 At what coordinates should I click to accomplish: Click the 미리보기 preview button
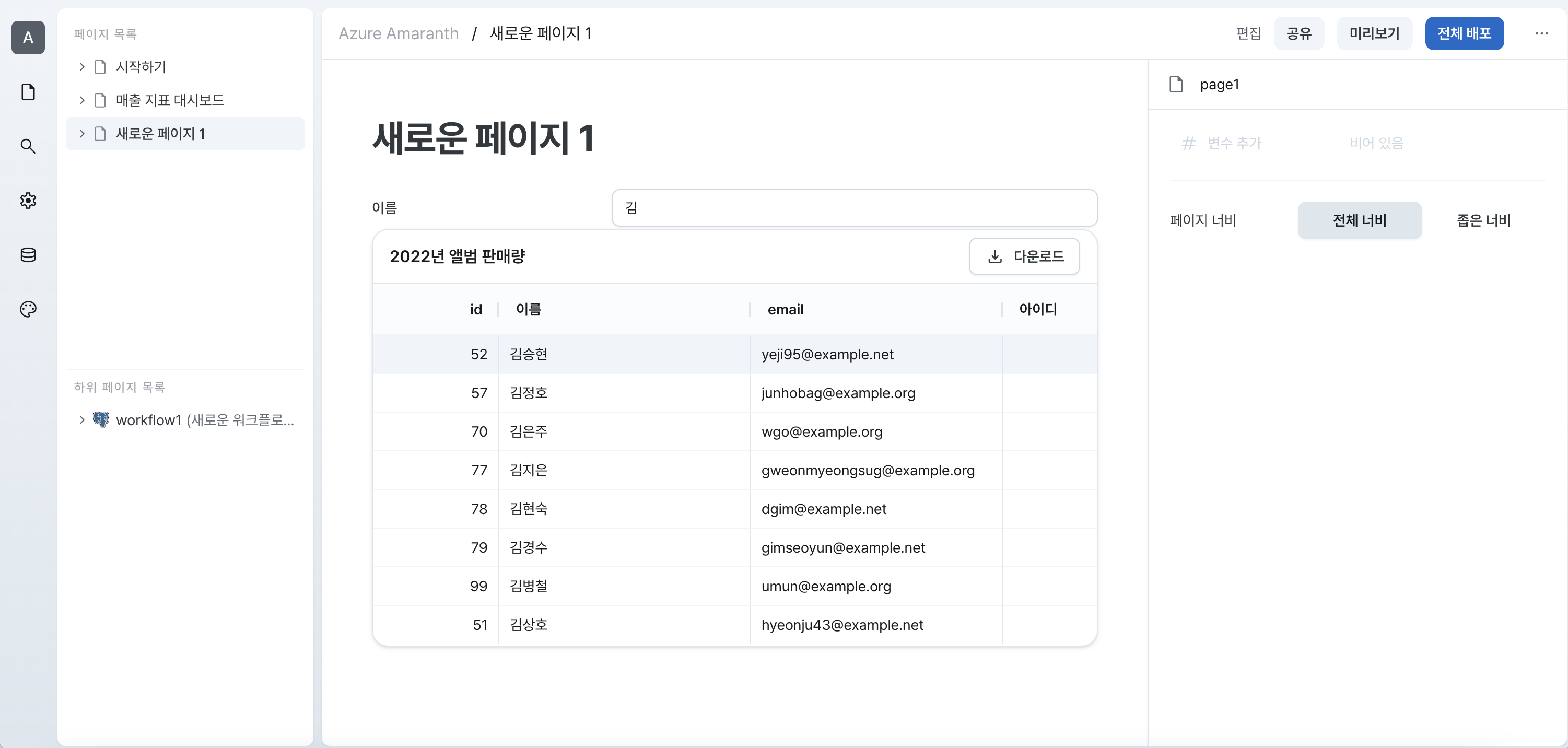[x=1374, y=33]
